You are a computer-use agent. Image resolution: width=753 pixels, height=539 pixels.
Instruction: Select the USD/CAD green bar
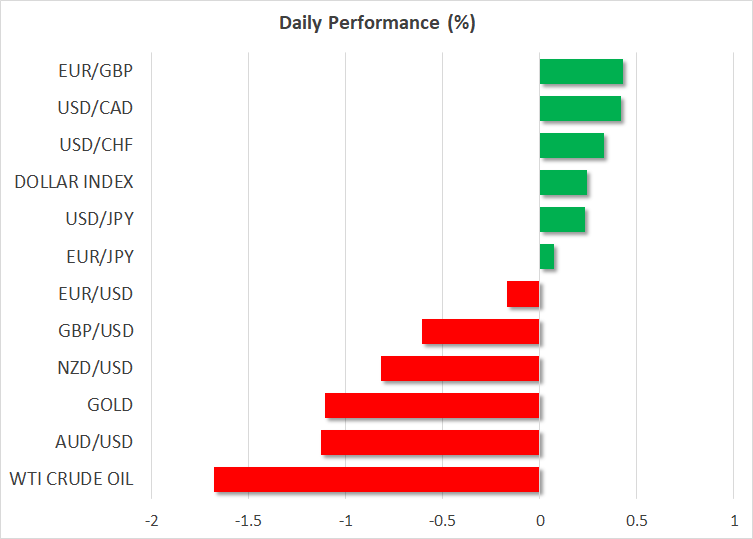(580, 109)
